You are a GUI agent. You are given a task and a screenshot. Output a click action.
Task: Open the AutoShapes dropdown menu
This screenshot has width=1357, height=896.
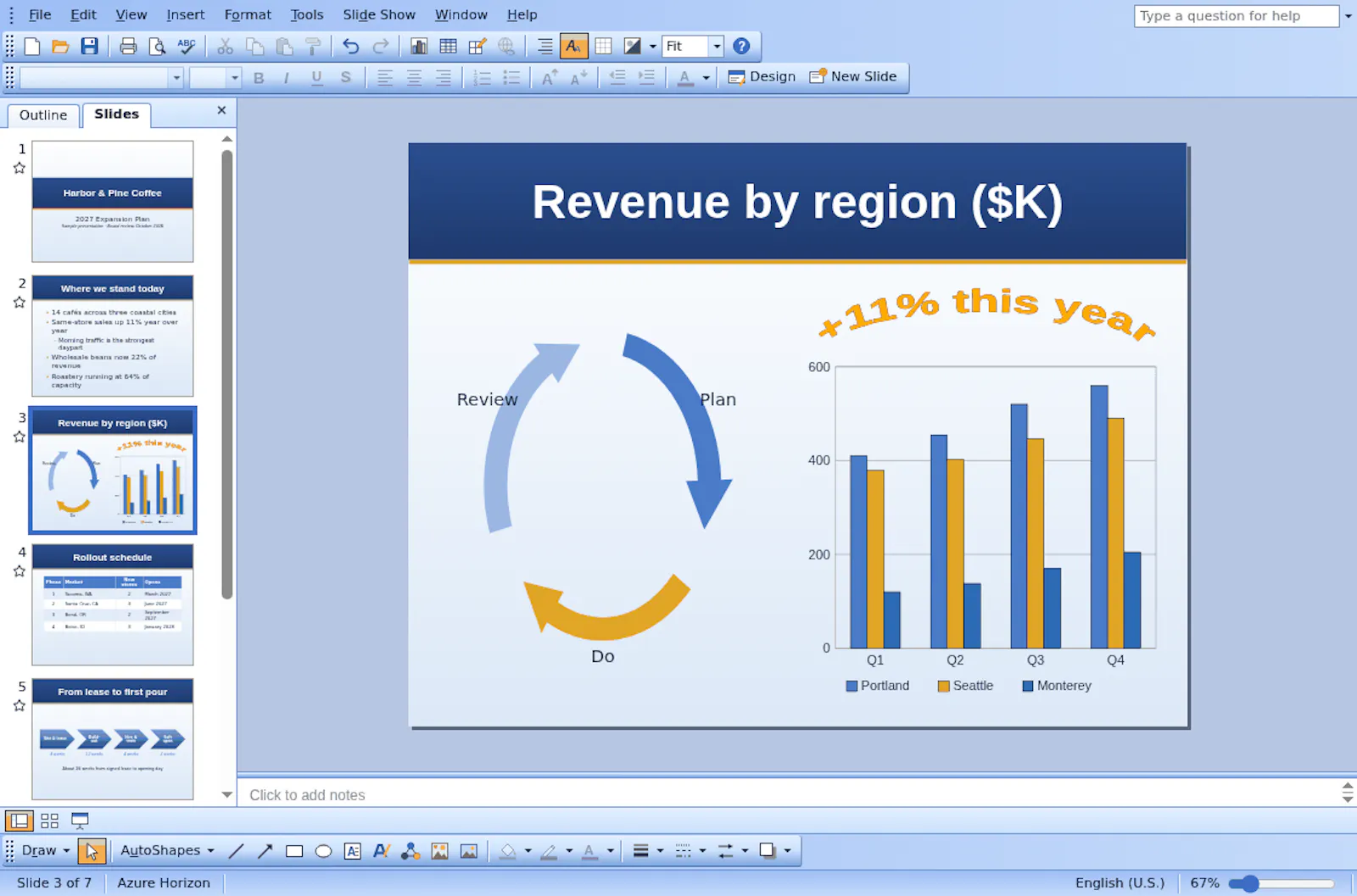pyautogui.click(x=167, y=850)
